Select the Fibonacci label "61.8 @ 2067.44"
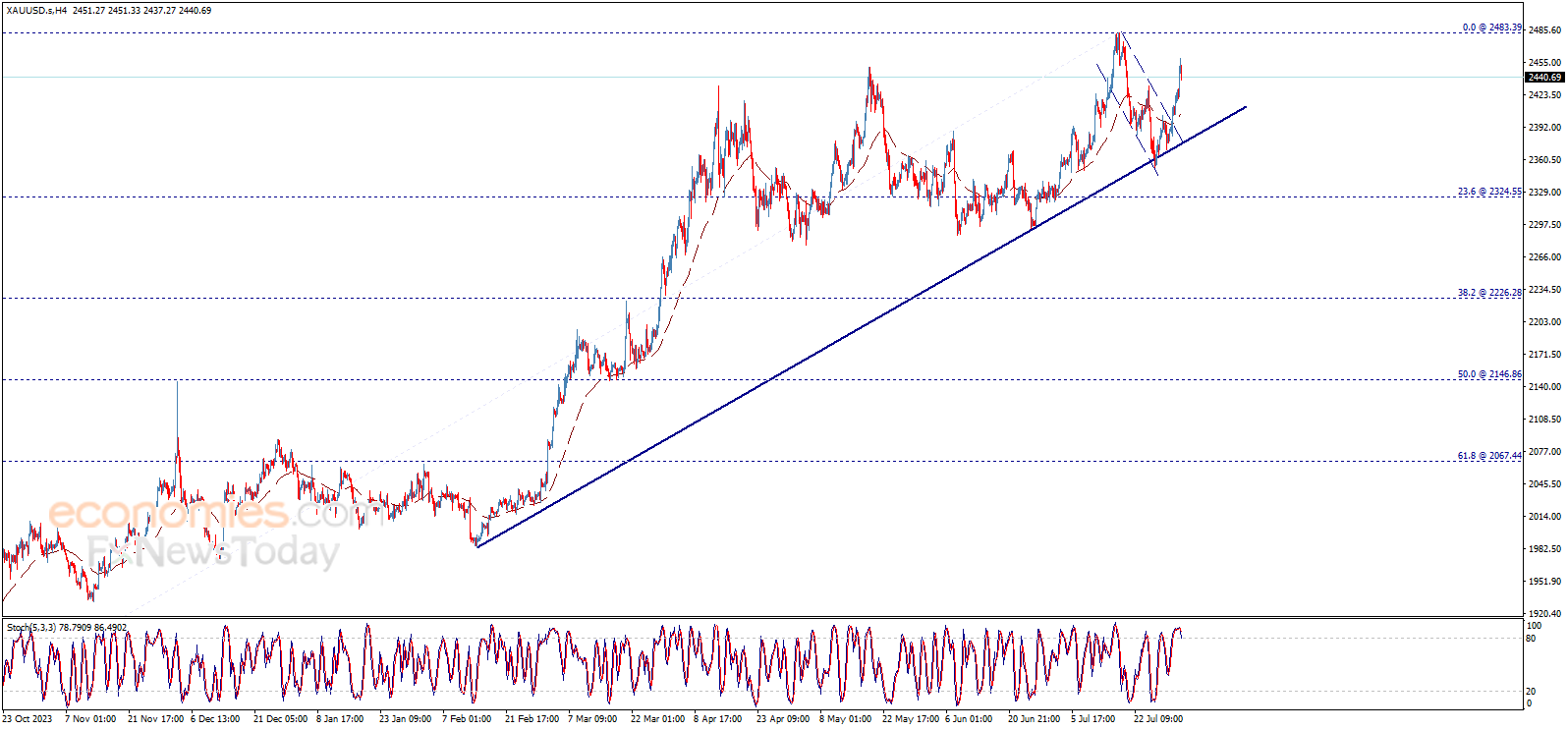The width and height of the screenshot is (1568, 730). pyautogui.click(x=1489, y=456)
